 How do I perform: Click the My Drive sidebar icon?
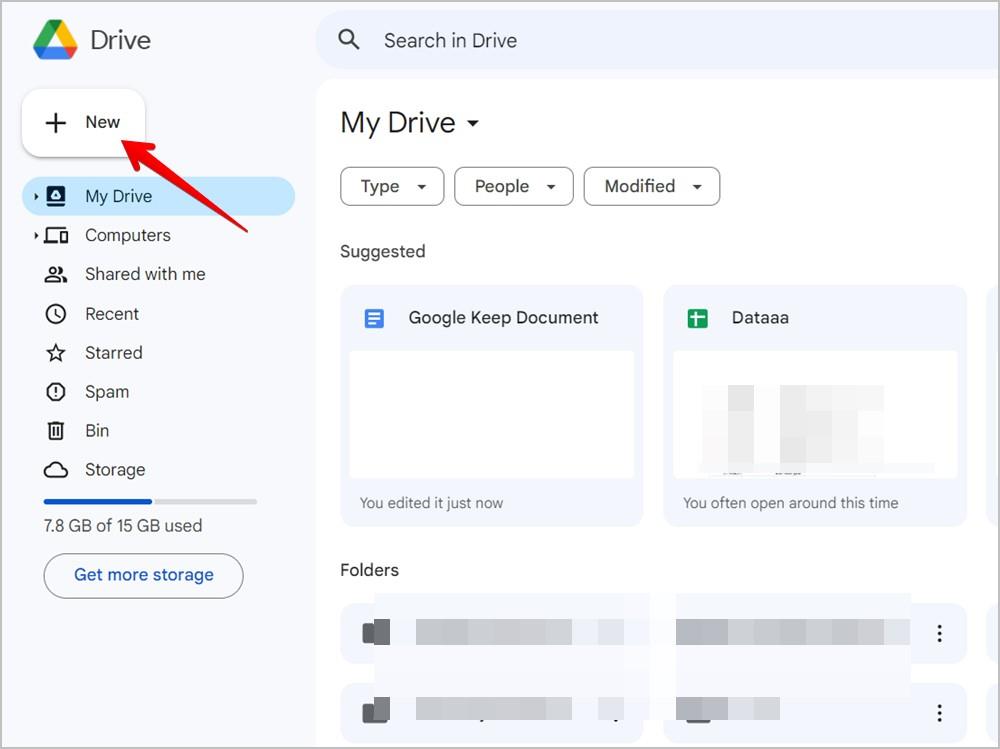click(x=56, y=196)
